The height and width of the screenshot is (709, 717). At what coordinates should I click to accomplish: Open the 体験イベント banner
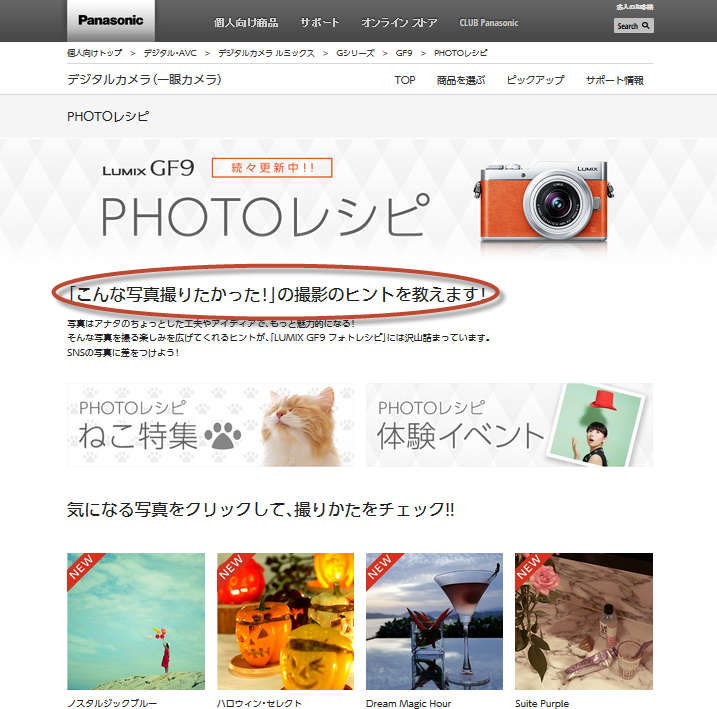[509, 425]
